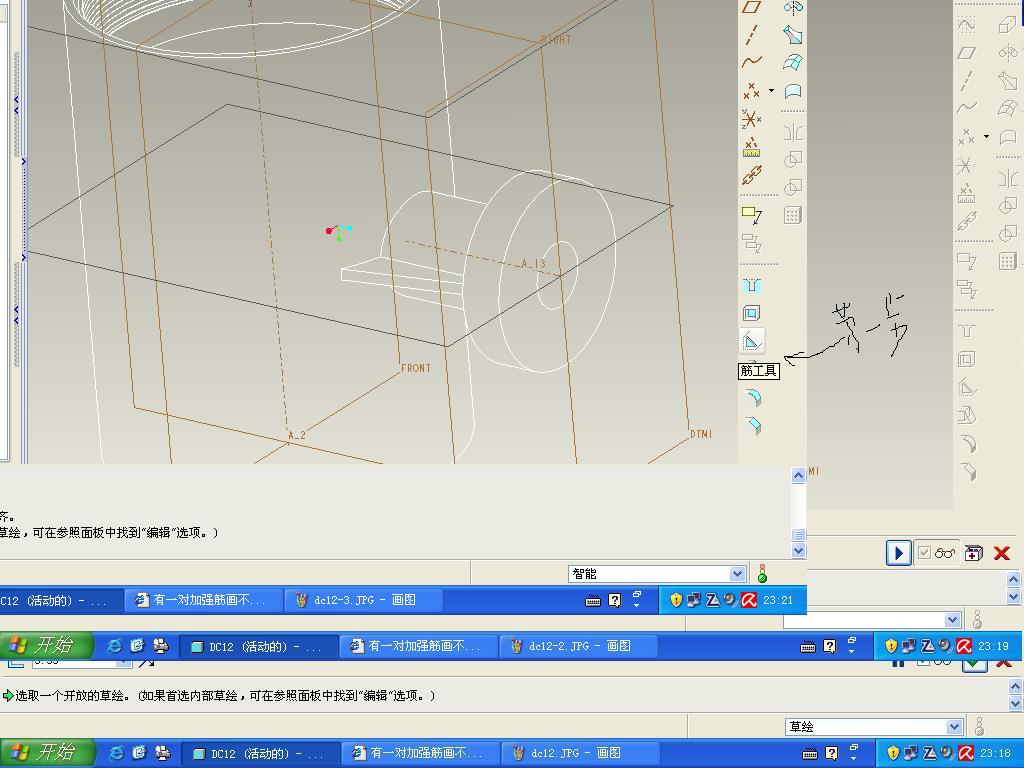
Task: Click the Pattern tool grid icon
Action: point(793,215)
